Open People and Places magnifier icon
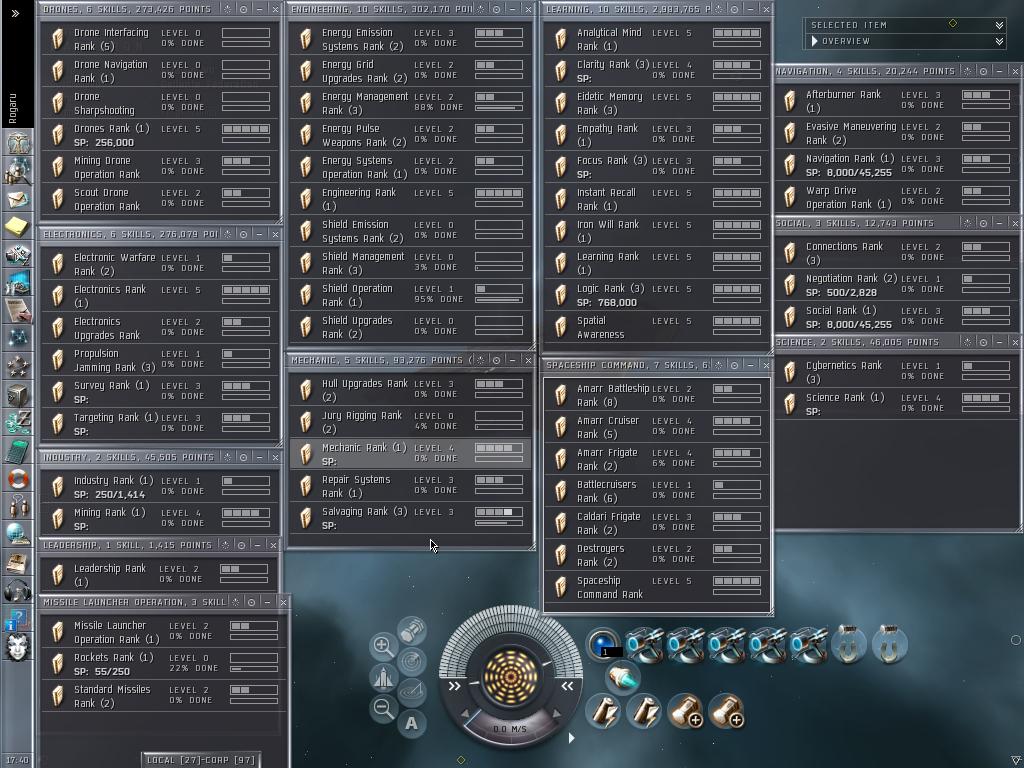The image size is (1024, 768). pyautogui.click(x=18, y=170)
